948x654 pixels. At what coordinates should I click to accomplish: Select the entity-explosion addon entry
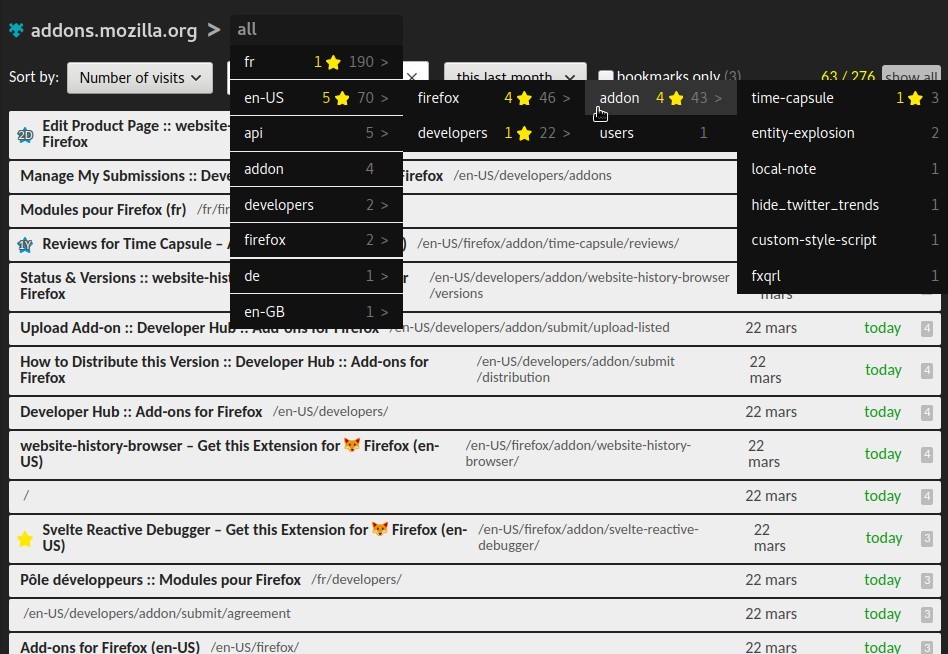point(842,133)
